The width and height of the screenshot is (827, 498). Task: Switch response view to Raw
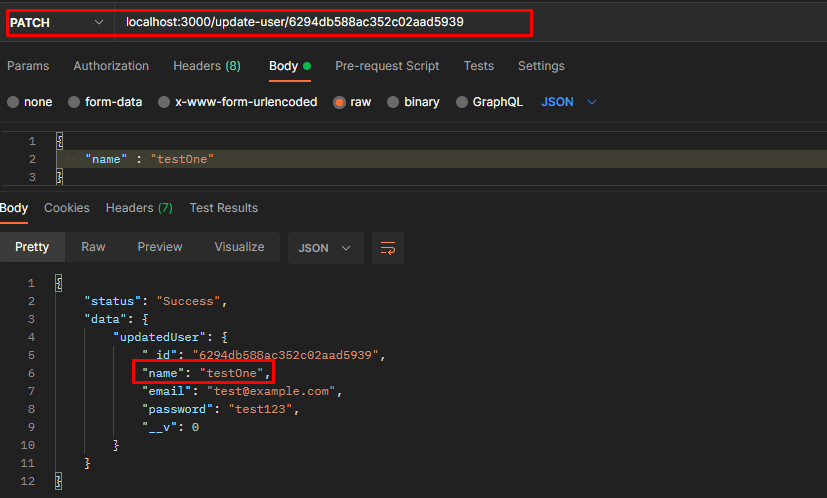[x=93, y=247]
